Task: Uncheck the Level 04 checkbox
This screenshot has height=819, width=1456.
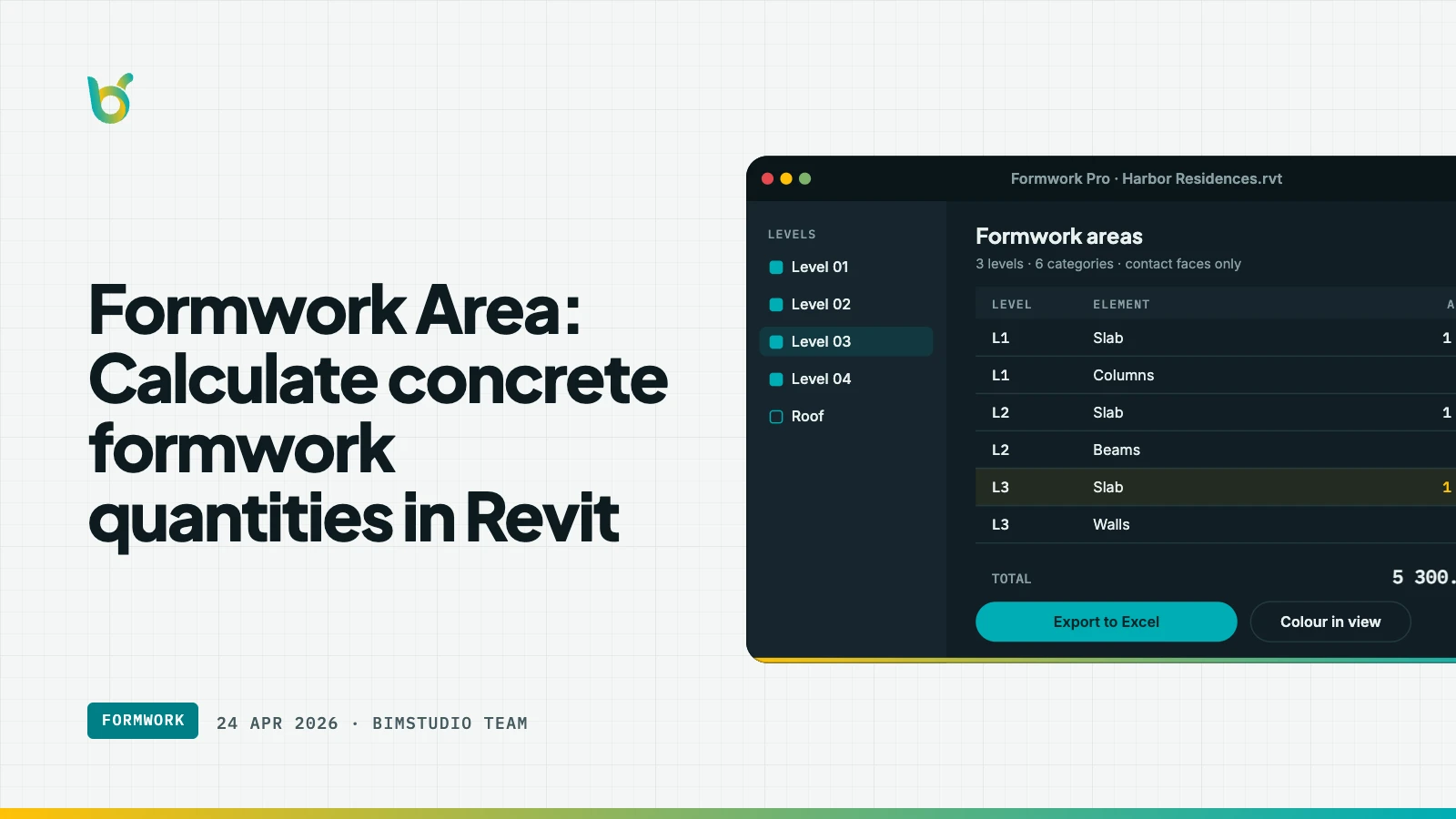Action: click(x=776, y=379)
